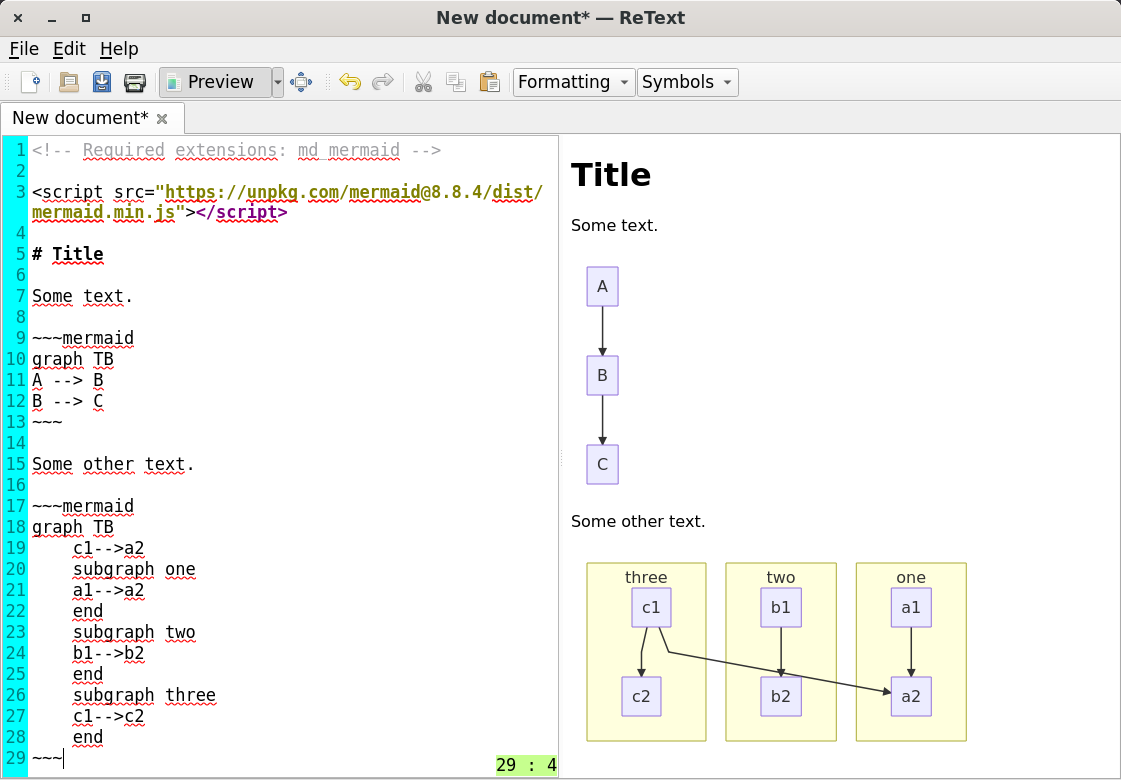Copy the selected text
Viewport: 1121px width, 780px height.
[456, 82]
